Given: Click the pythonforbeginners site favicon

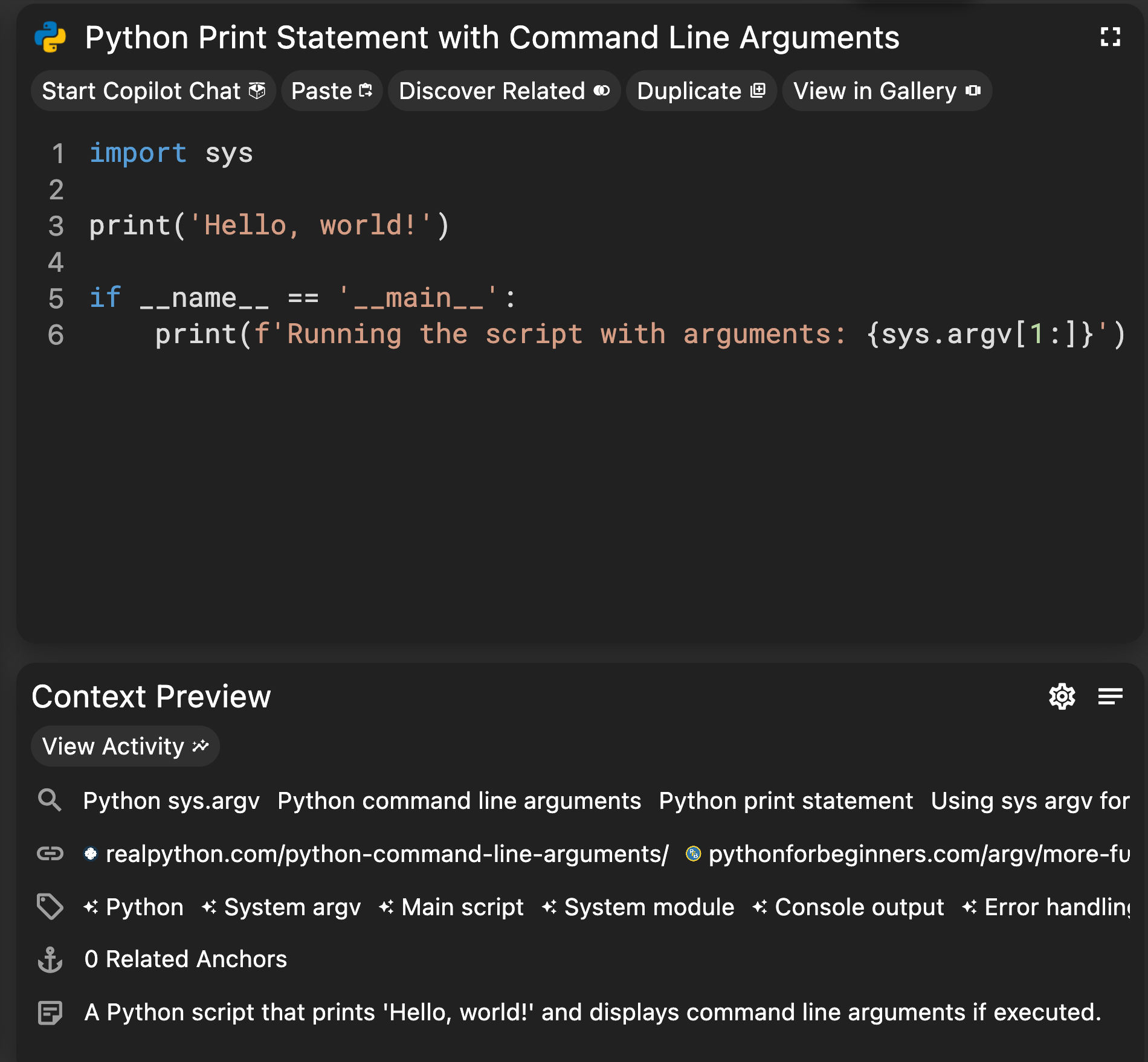Looking at the screenshot, I should pyautogui.click(x=693, y=854).
